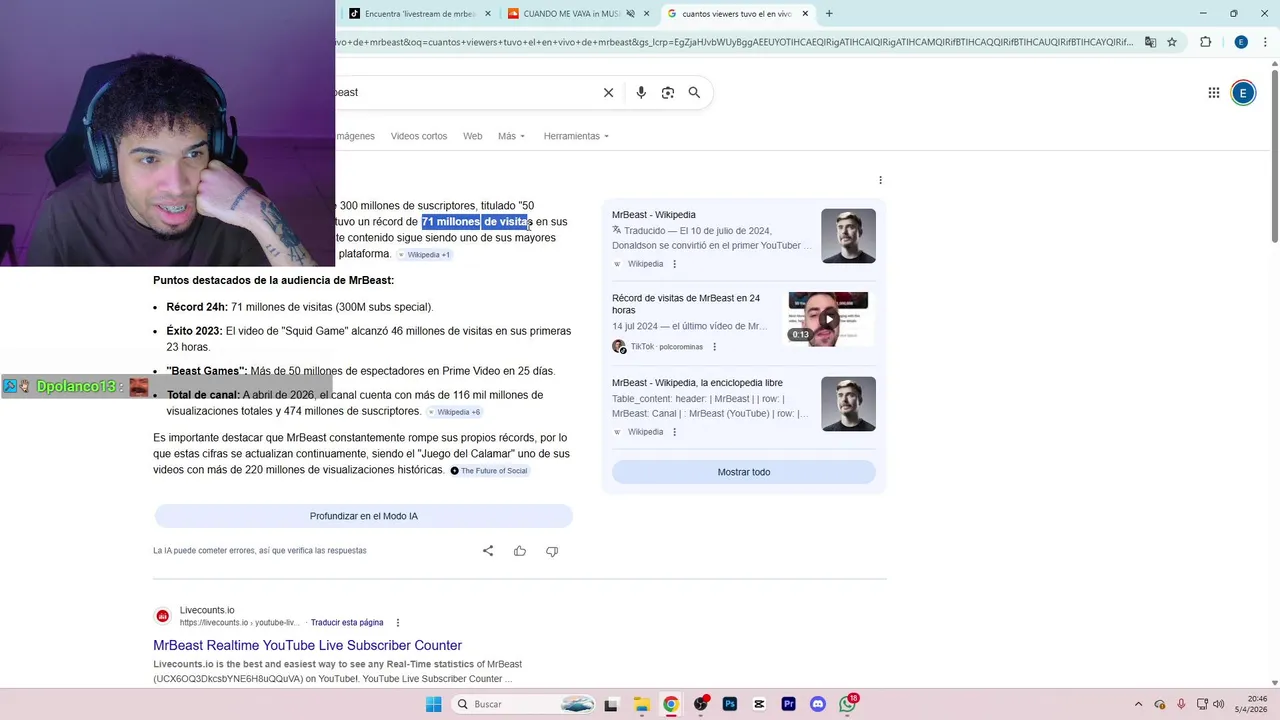This screenshot has height=720, width=1280.
Task: Play the TikTok video thumbnail
Action: [829, 319]
